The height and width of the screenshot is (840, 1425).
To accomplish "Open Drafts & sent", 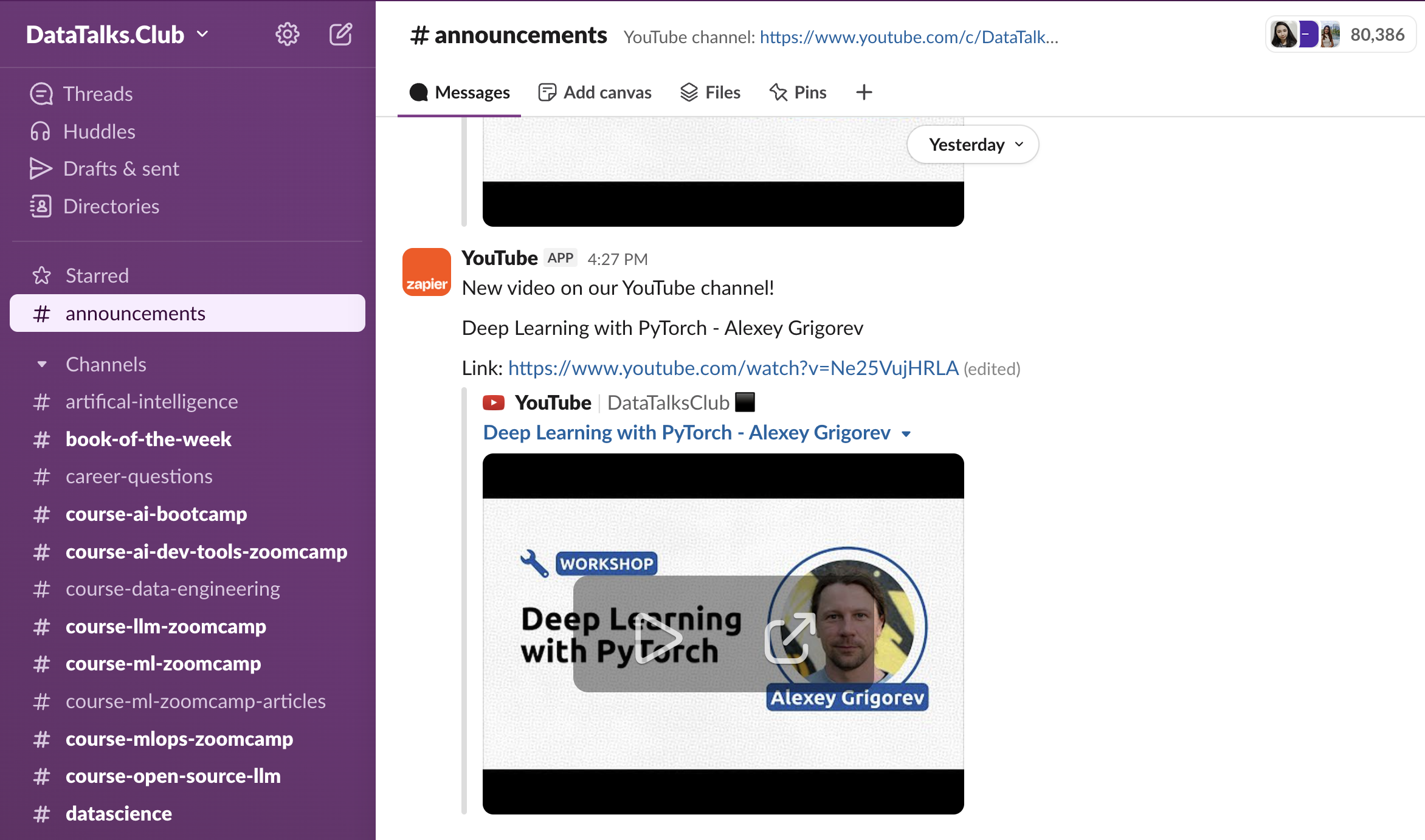I will [x=121, y=168].
